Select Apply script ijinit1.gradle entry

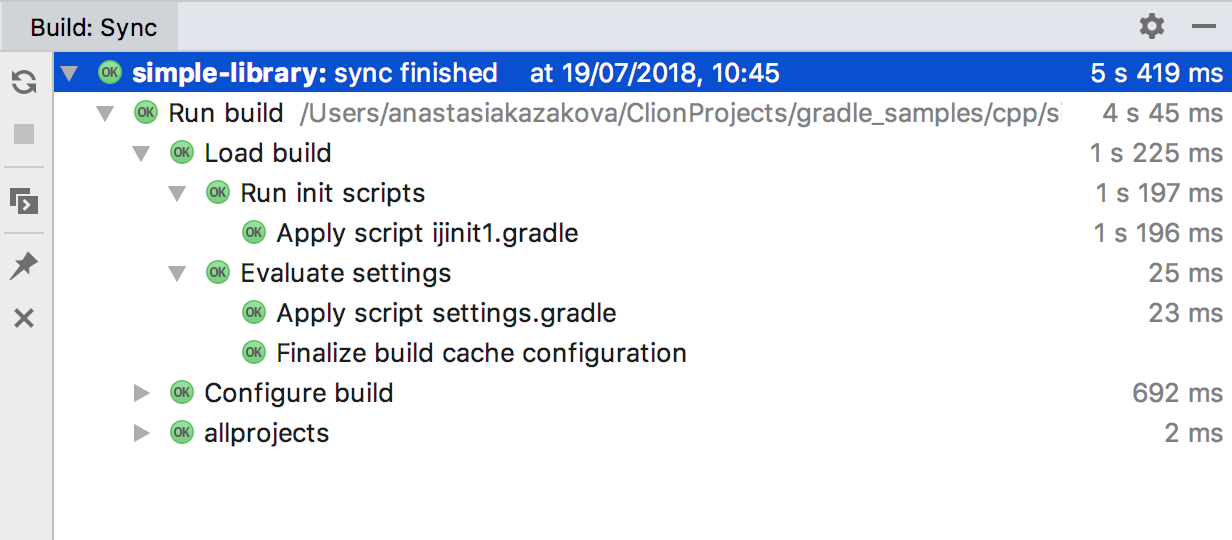pyautogui.click(x=427, y=233)
